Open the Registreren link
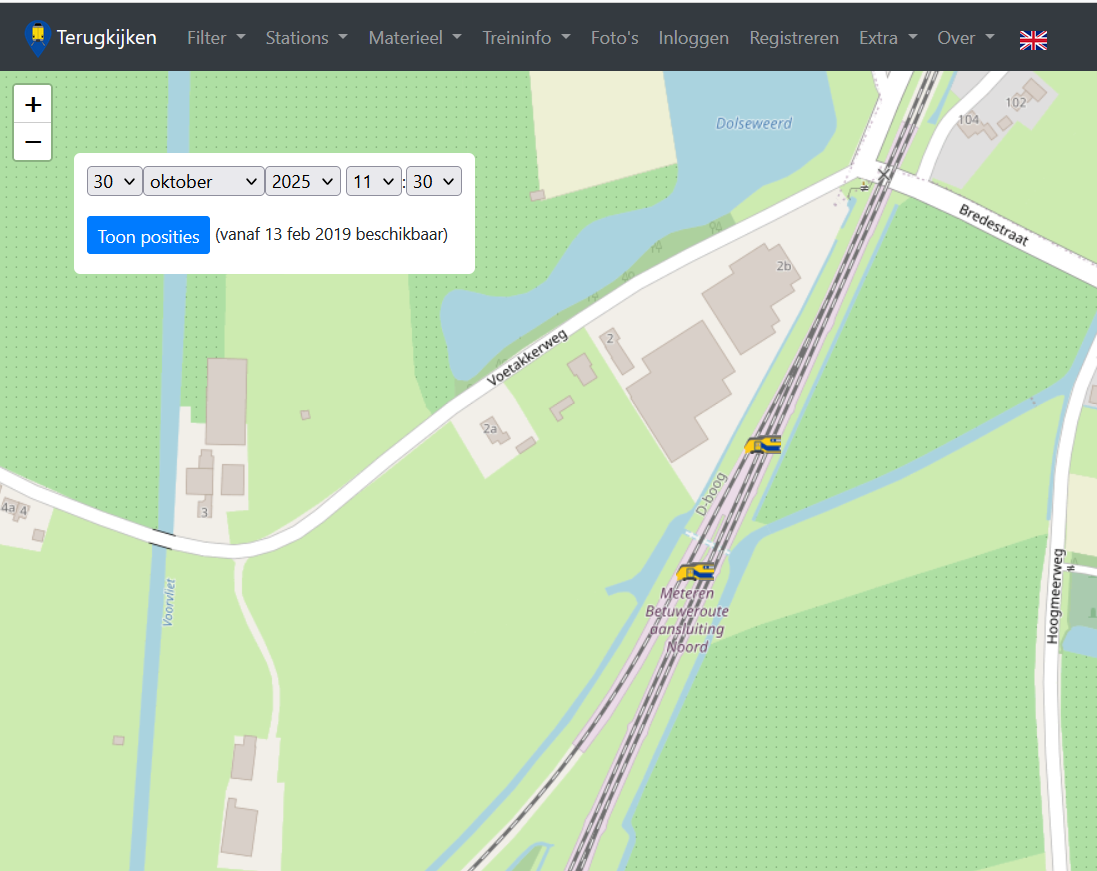Image resolution: width=1097 pixels, height=871 pixels. (x=794, y=38)
